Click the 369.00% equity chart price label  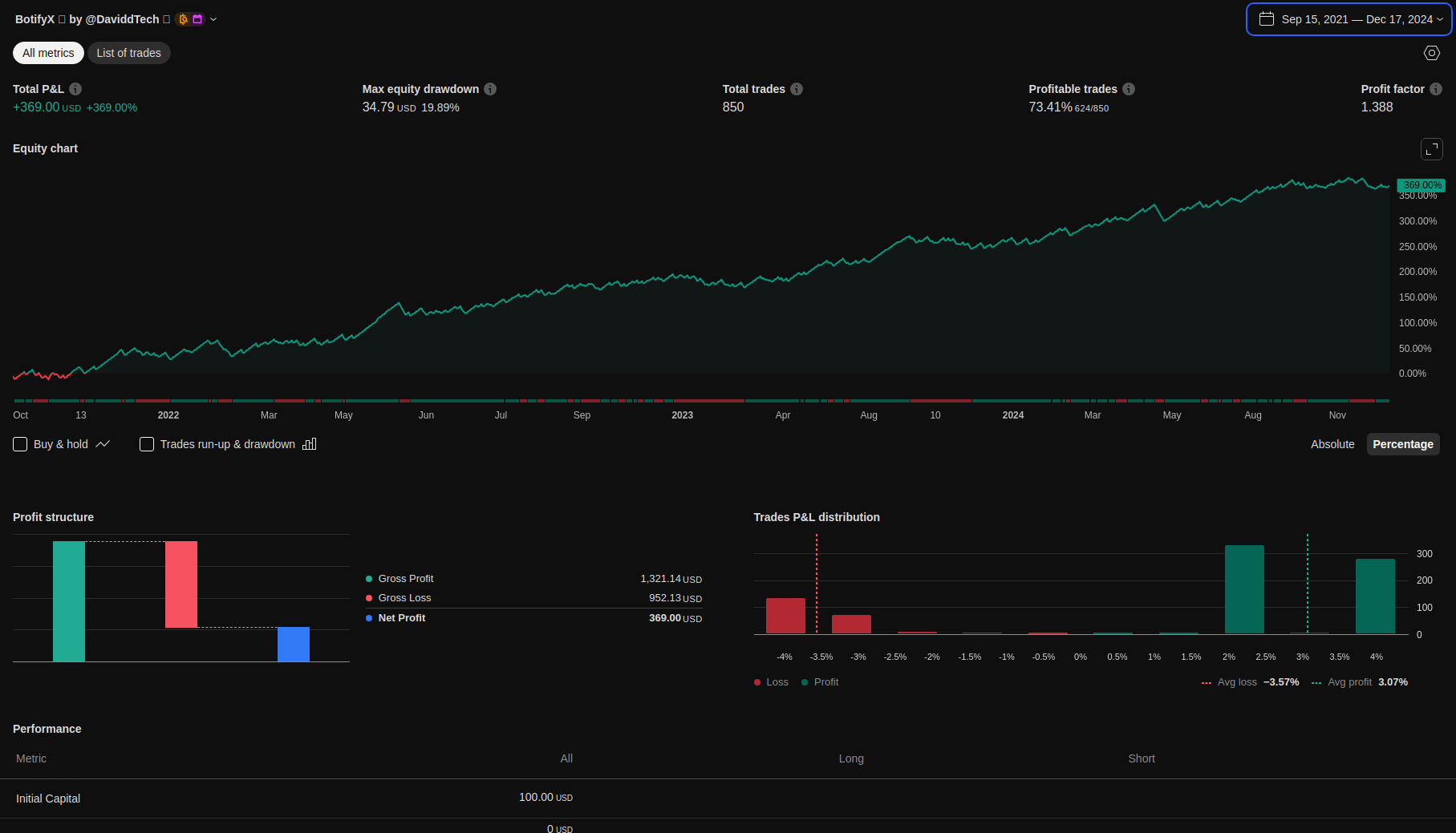(1422, 185)
